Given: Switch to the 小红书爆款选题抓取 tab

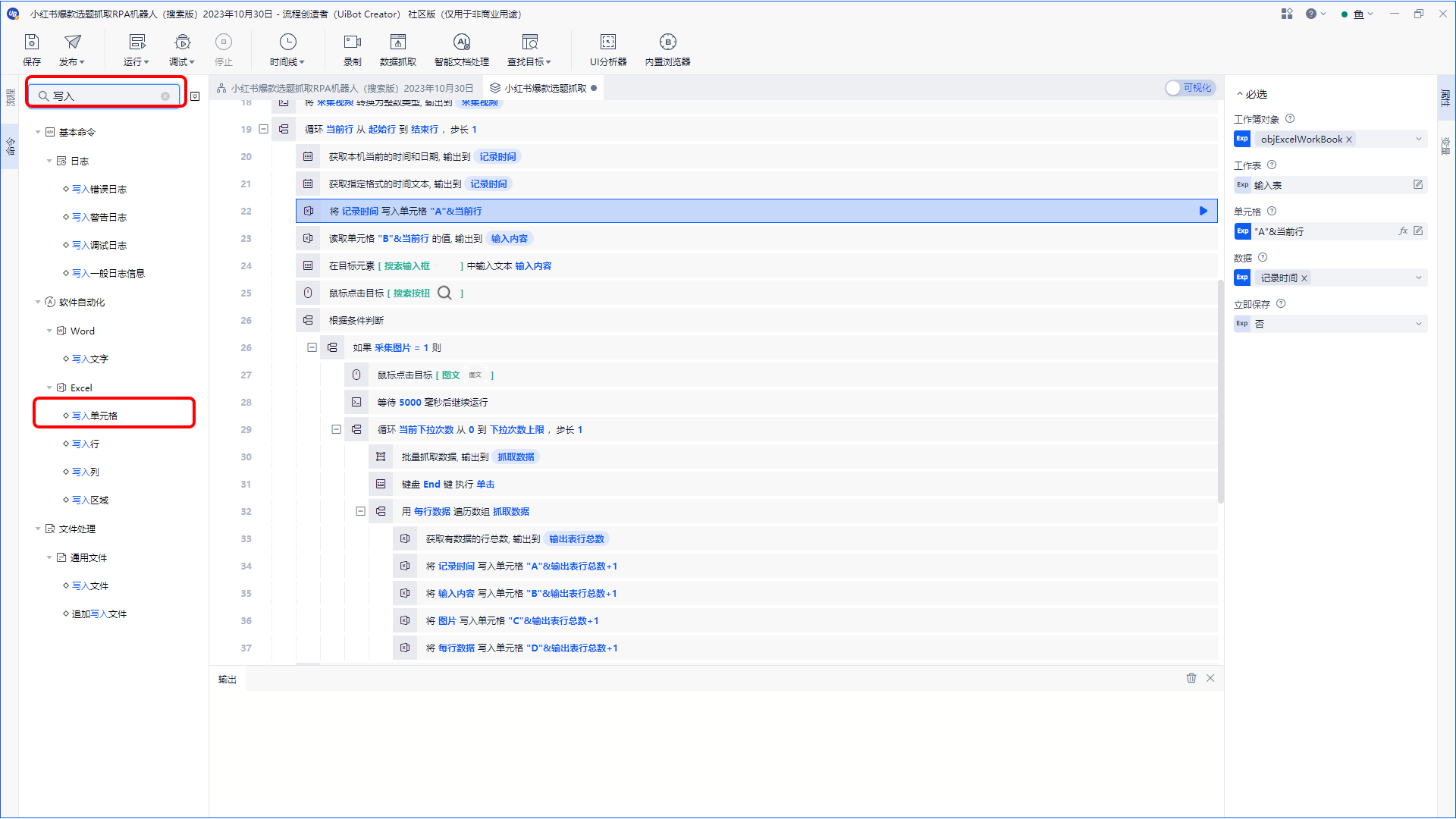Looking at the screenshot, I should coord(544,88).
